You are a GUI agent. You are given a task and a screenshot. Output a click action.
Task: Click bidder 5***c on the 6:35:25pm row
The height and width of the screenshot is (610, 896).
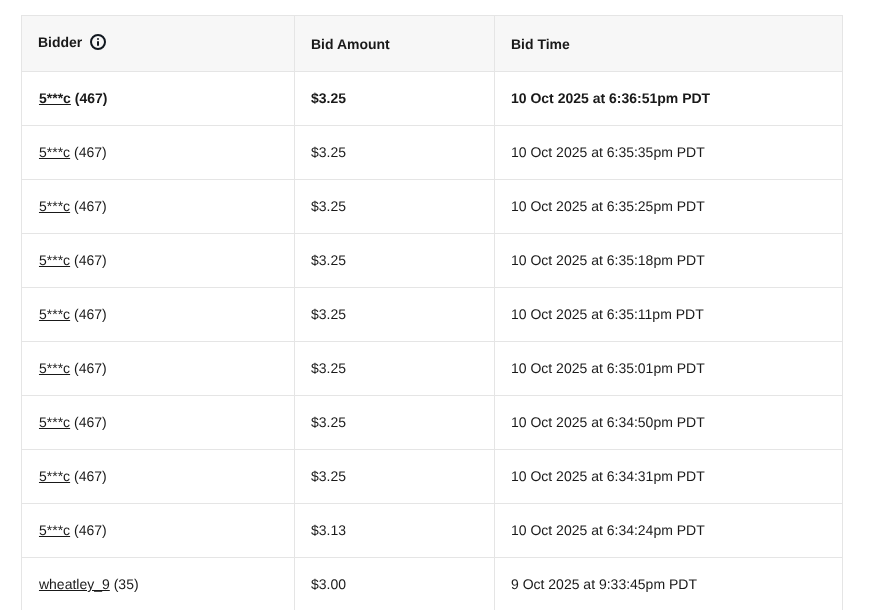click(x=55, y=207)
